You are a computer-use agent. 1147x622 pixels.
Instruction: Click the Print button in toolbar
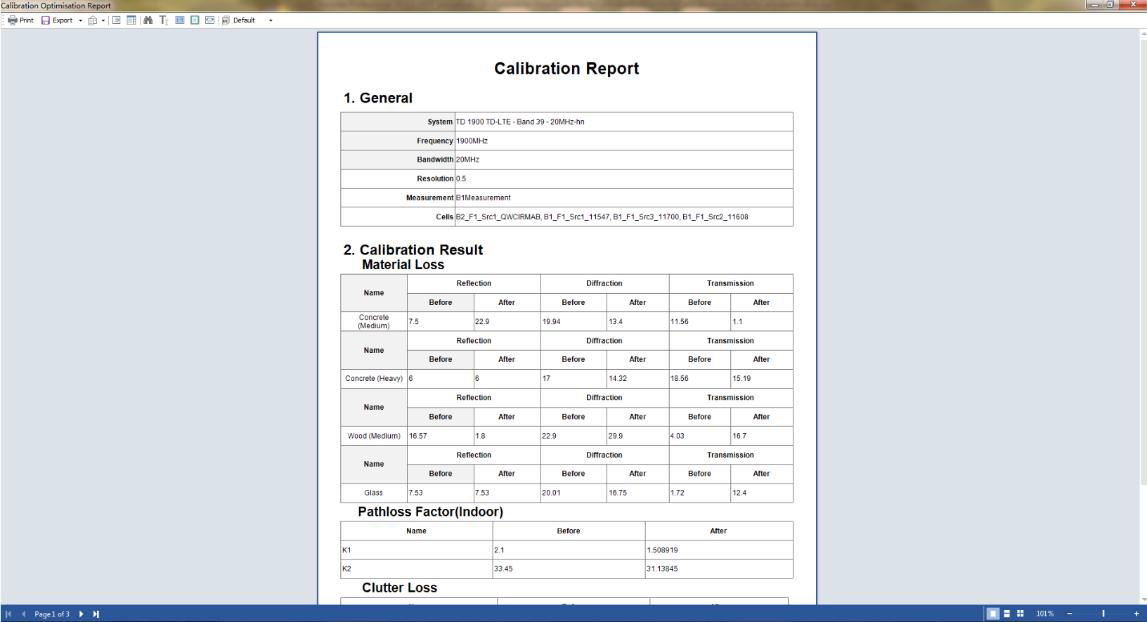pos(21,20)
